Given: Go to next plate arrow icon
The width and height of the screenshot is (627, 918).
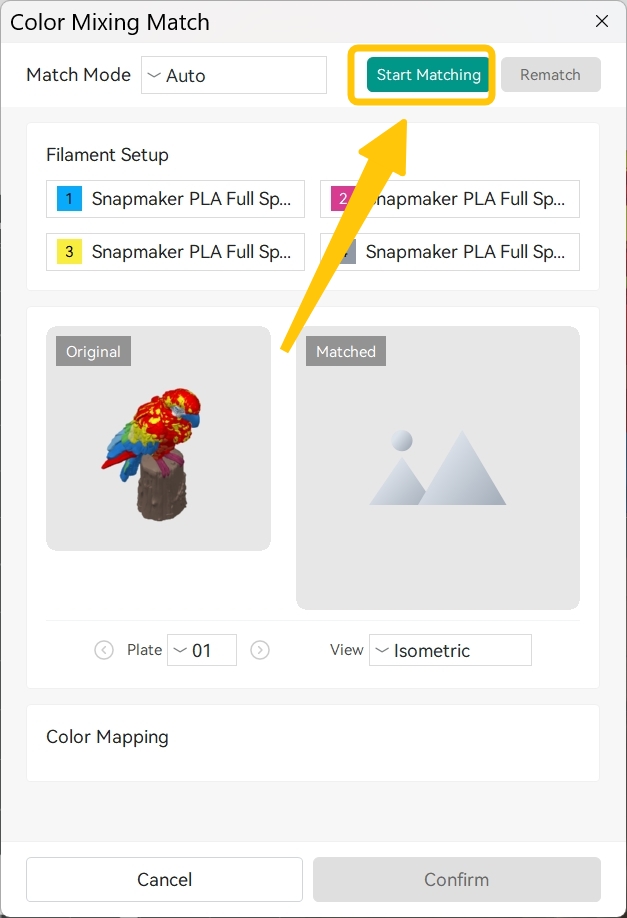Looking at the screenshot, I should click(260, 650).
